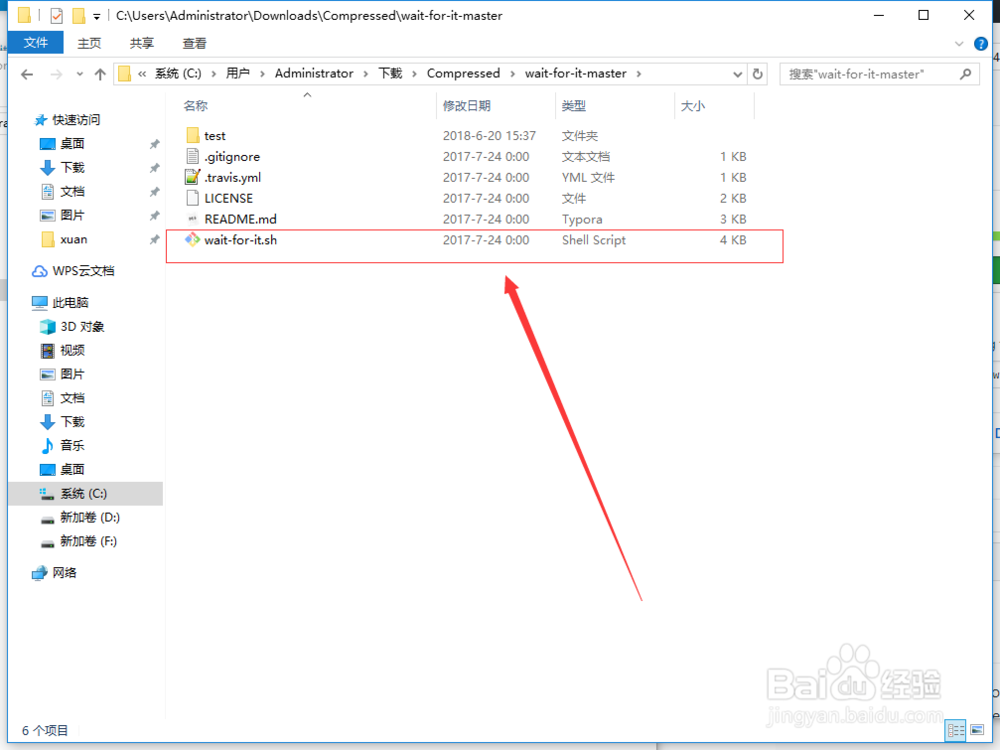Screen dimensions: 1000x750
Task: Open the recent locations dropdown arrow
Action: coord(80,75)
